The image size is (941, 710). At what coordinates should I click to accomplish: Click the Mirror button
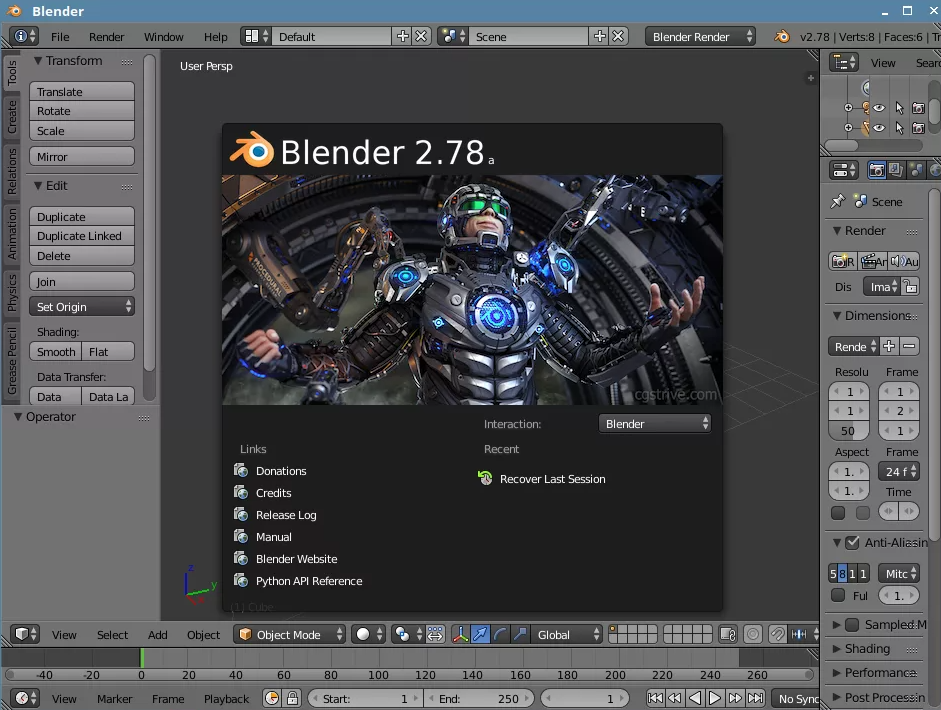[82, 157]
